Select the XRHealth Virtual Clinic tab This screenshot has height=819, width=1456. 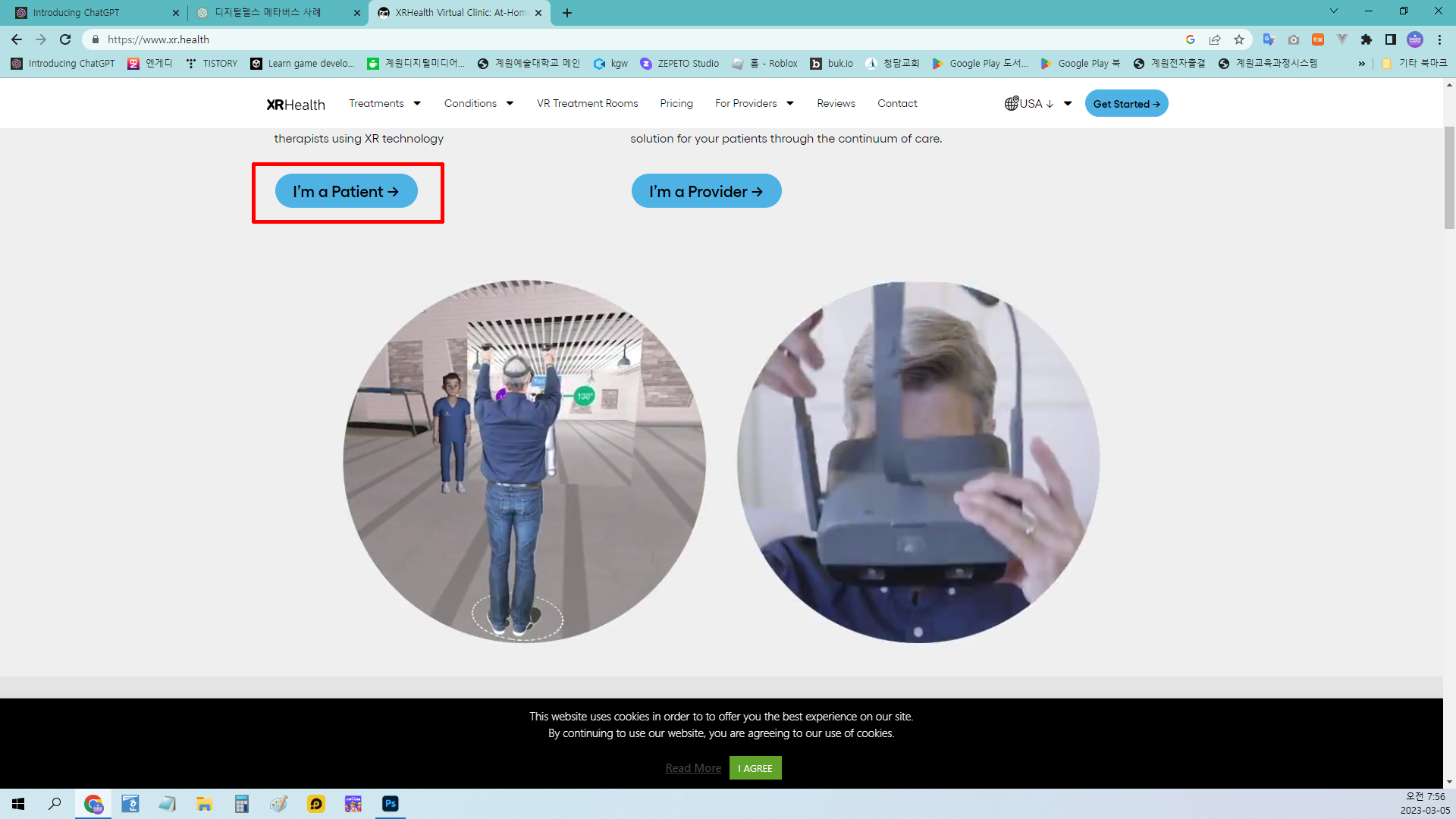coord(460,13)
